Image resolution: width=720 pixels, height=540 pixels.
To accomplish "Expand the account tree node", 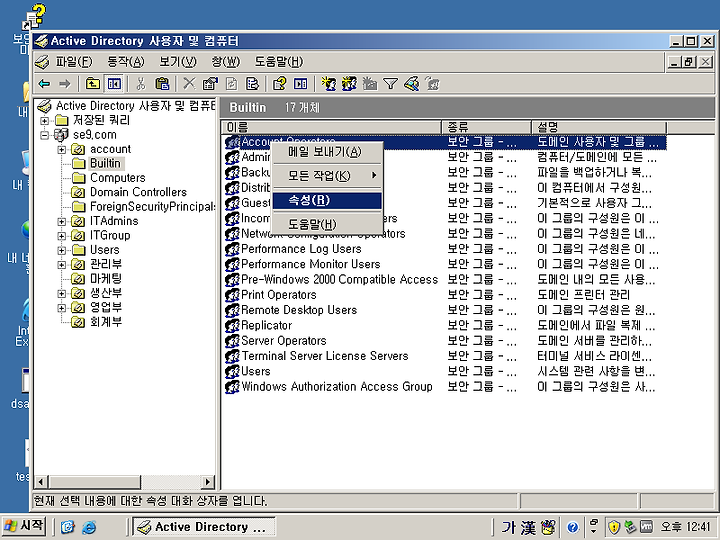I will pyautogui.click(x=62, y=150).
